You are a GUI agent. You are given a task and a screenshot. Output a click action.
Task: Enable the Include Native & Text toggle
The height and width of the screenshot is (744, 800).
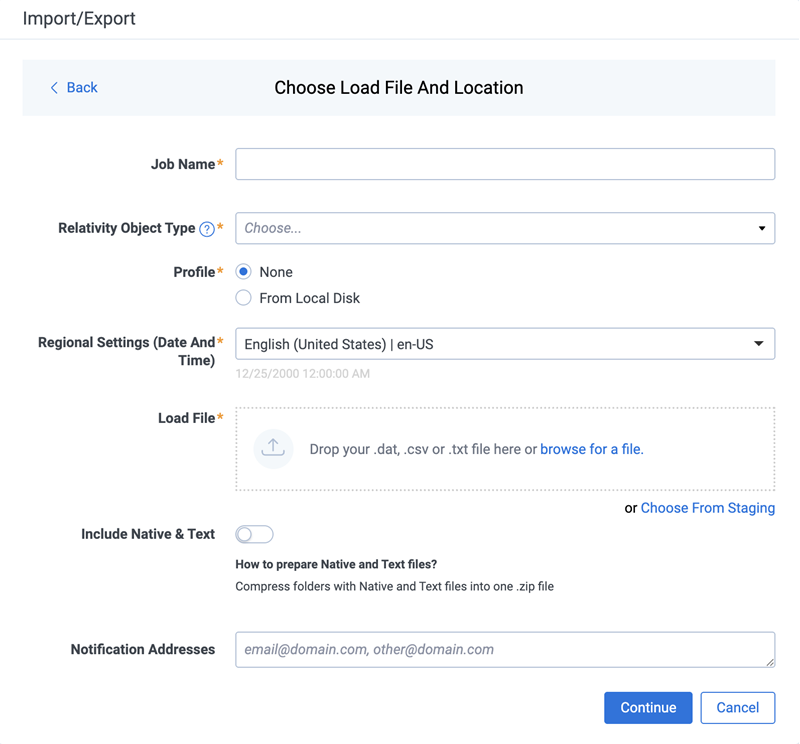[254, 534]
